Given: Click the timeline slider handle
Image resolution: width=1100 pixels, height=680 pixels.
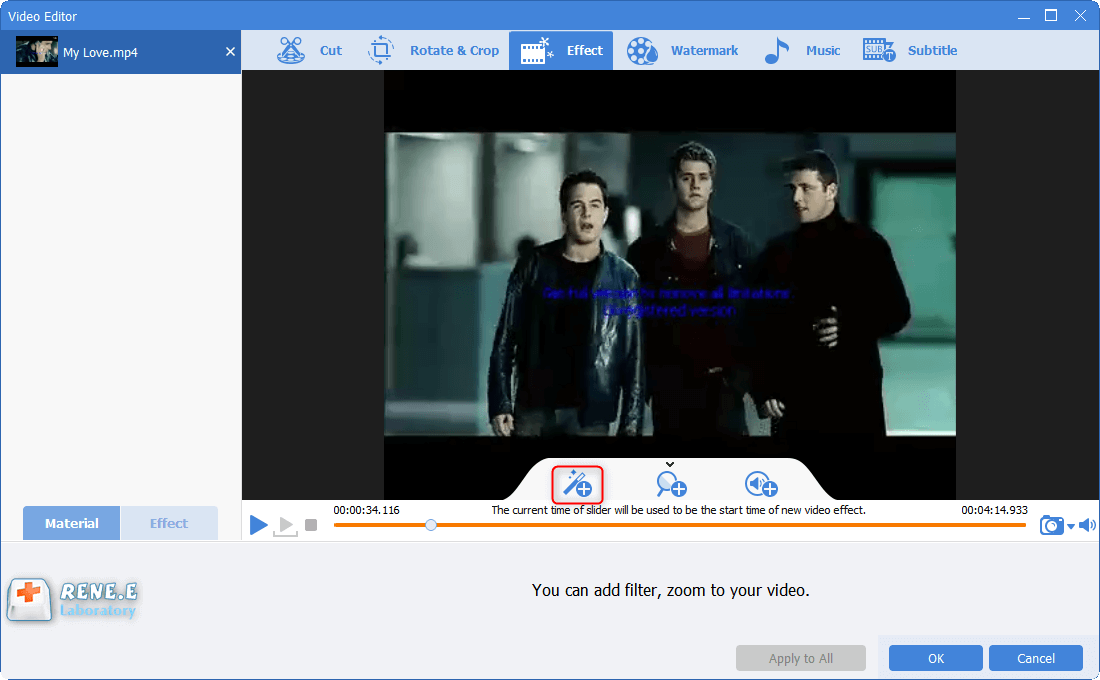Looking at the screenshot, I should (x=431, y=525).
